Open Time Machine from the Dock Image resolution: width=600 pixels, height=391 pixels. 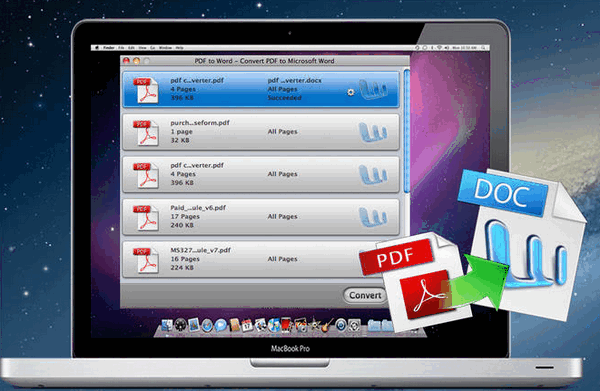[341, 325]
